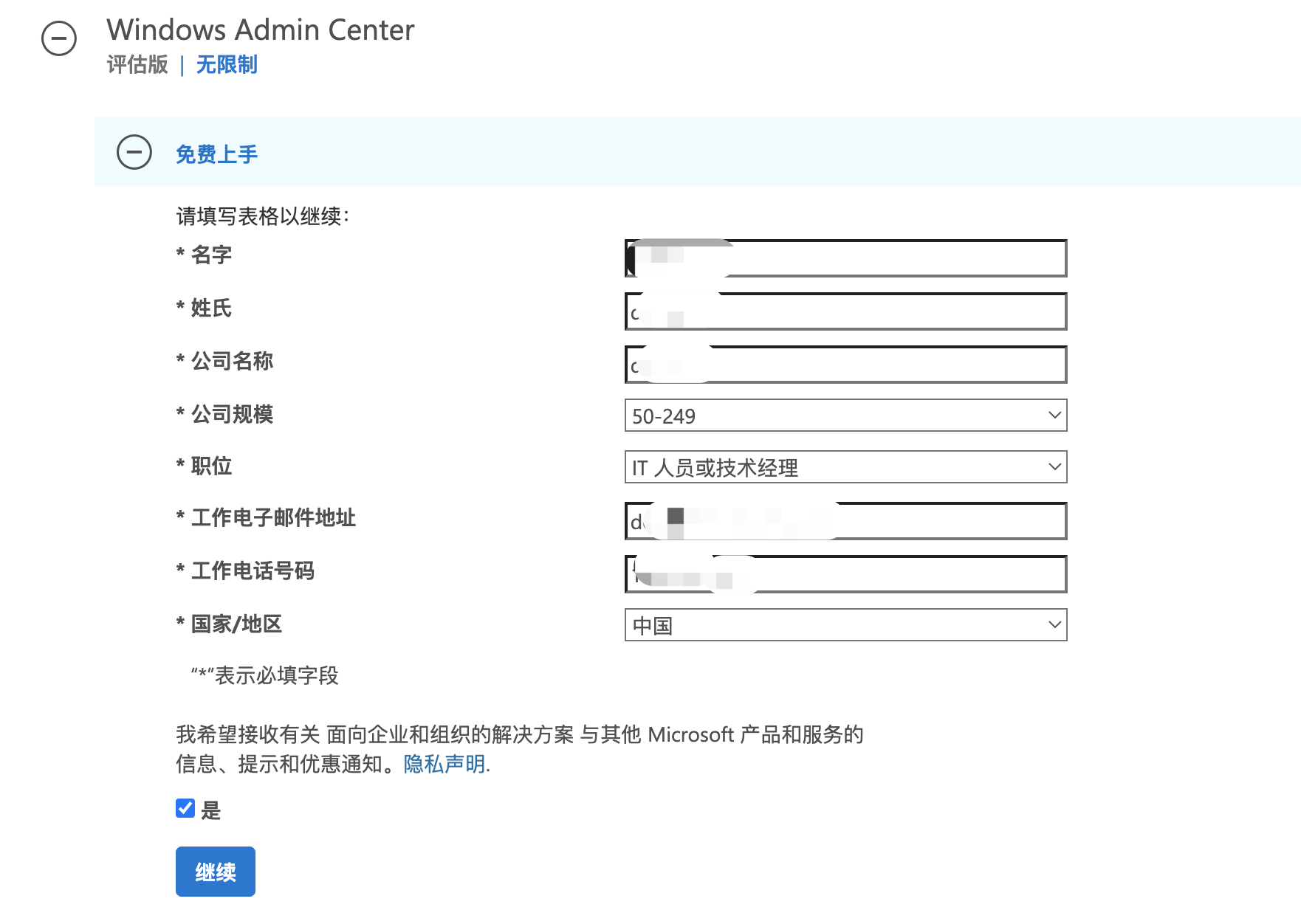Click the 继续 button
This screenshot has height=924, width=1301.
pos(216,872)
